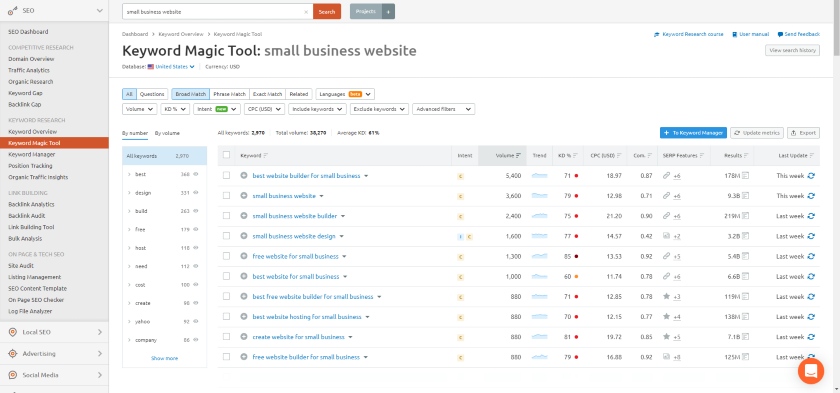This screenshot has height=393, width=840.
Task: Check the 'best website for small business' row
Action: (x=226, y=276)
